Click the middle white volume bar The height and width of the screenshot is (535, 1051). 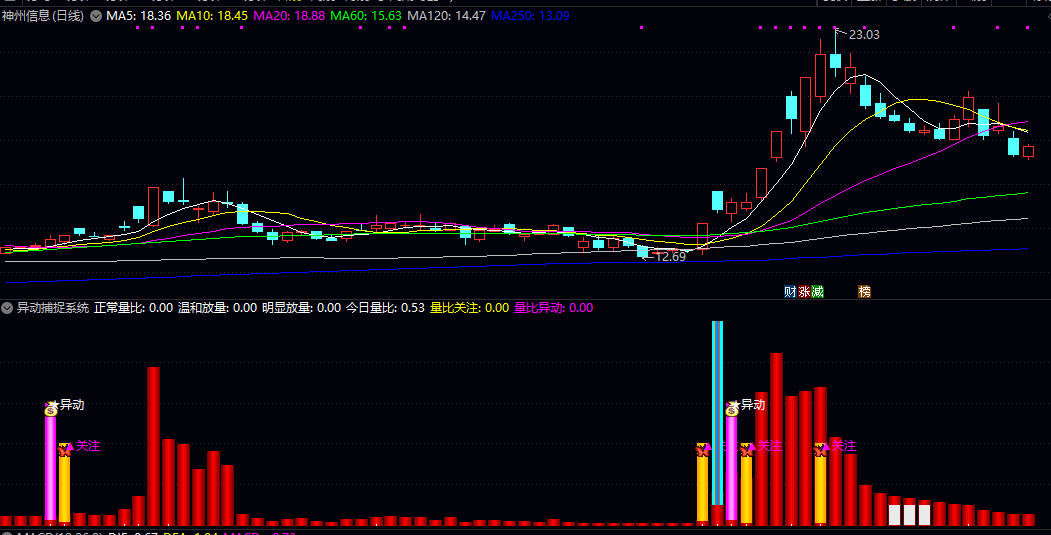point(910,515)
